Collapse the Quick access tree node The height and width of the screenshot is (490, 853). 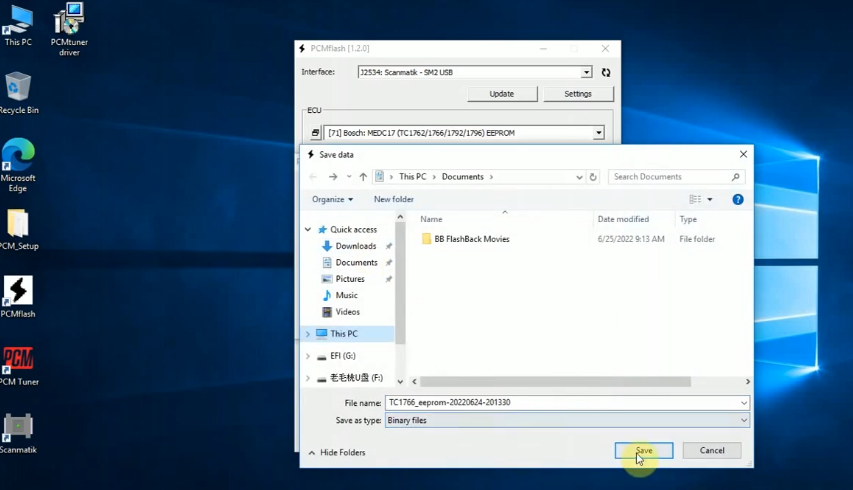(308, 230)
